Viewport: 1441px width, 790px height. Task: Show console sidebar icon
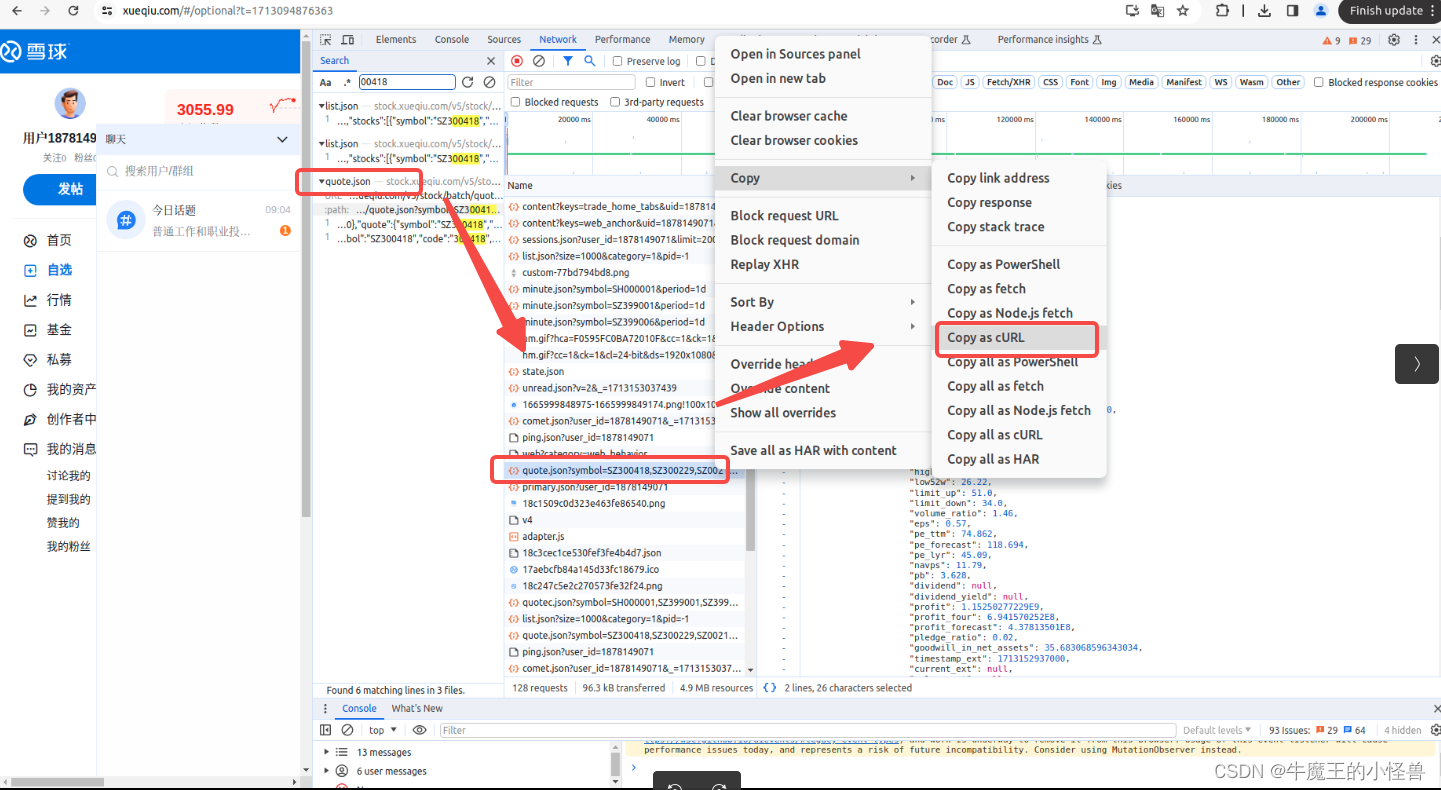[x=326, y=730]
